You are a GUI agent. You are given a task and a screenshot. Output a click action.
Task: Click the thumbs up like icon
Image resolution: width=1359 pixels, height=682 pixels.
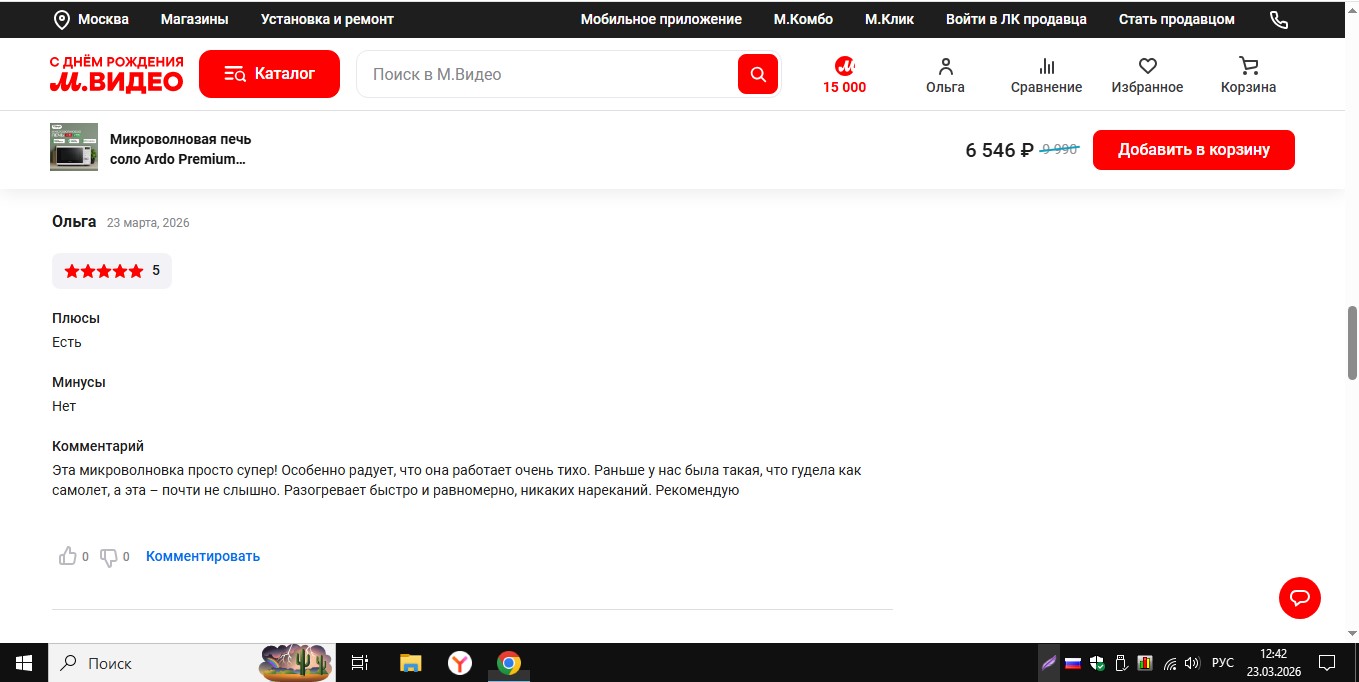pyautogui.click(x=68, y=556)
